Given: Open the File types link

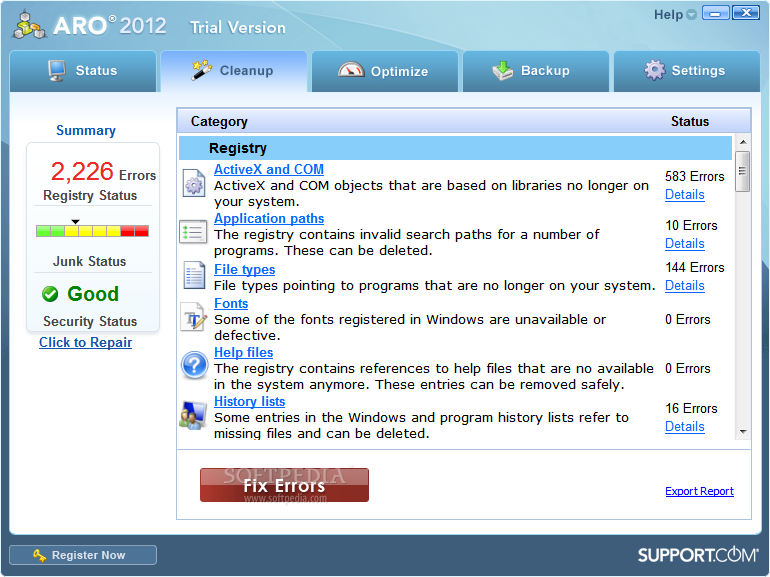Looking at the screenshot, I should [245, 270].
